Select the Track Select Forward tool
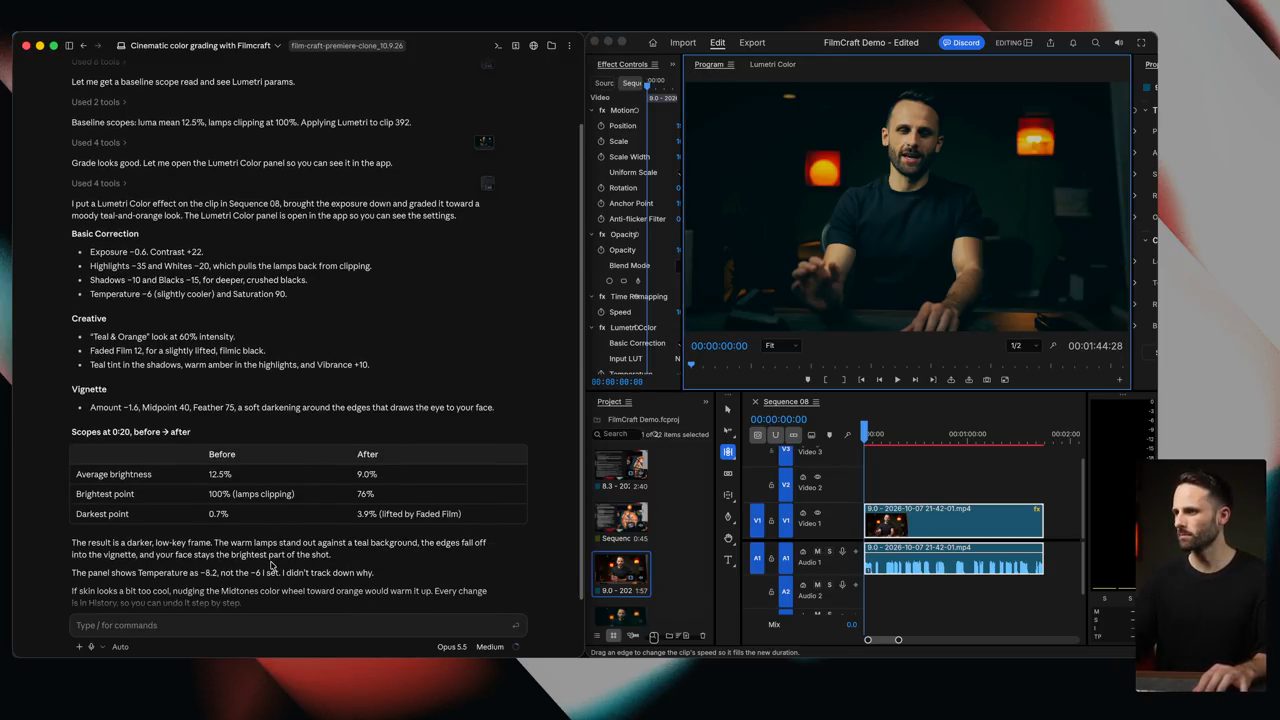 [x=728, y=431]
